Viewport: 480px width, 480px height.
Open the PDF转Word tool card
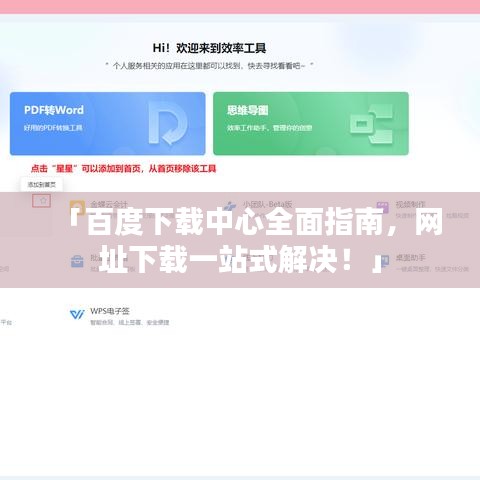pyautogui.click(x=108, y=124)
